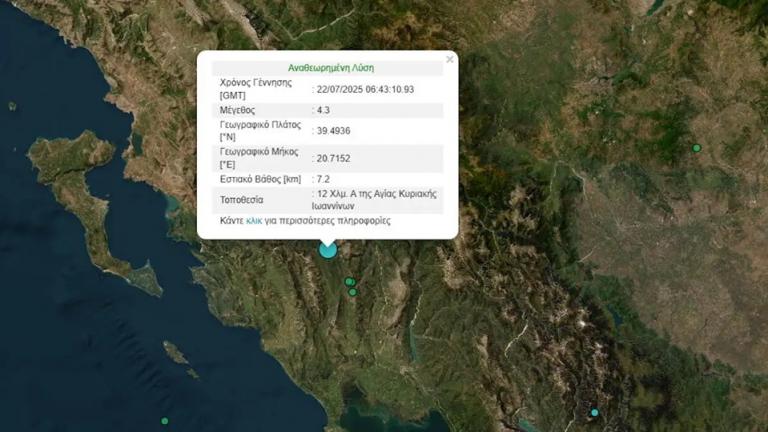This screenshot has height=432, width=768.
Task: Click the 'Χρόνος Γέννησης [GMT]' label
Action: point(255,88)
